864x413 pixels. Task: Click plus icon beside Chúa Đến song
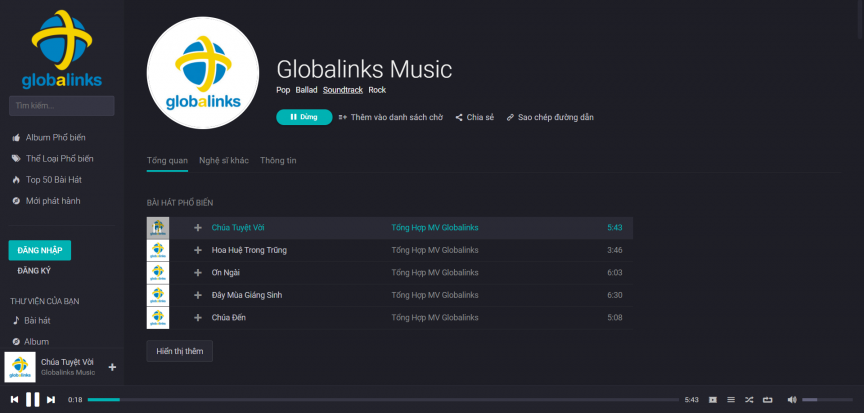(x=198, y=318)
